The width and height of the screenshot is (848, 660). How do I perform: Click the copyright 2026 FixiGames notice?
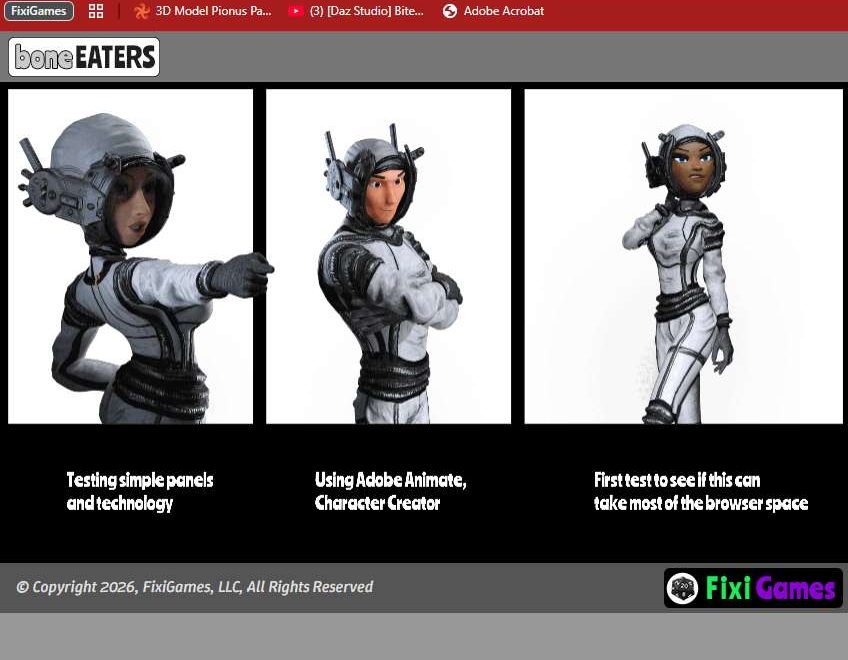[194, 587]
